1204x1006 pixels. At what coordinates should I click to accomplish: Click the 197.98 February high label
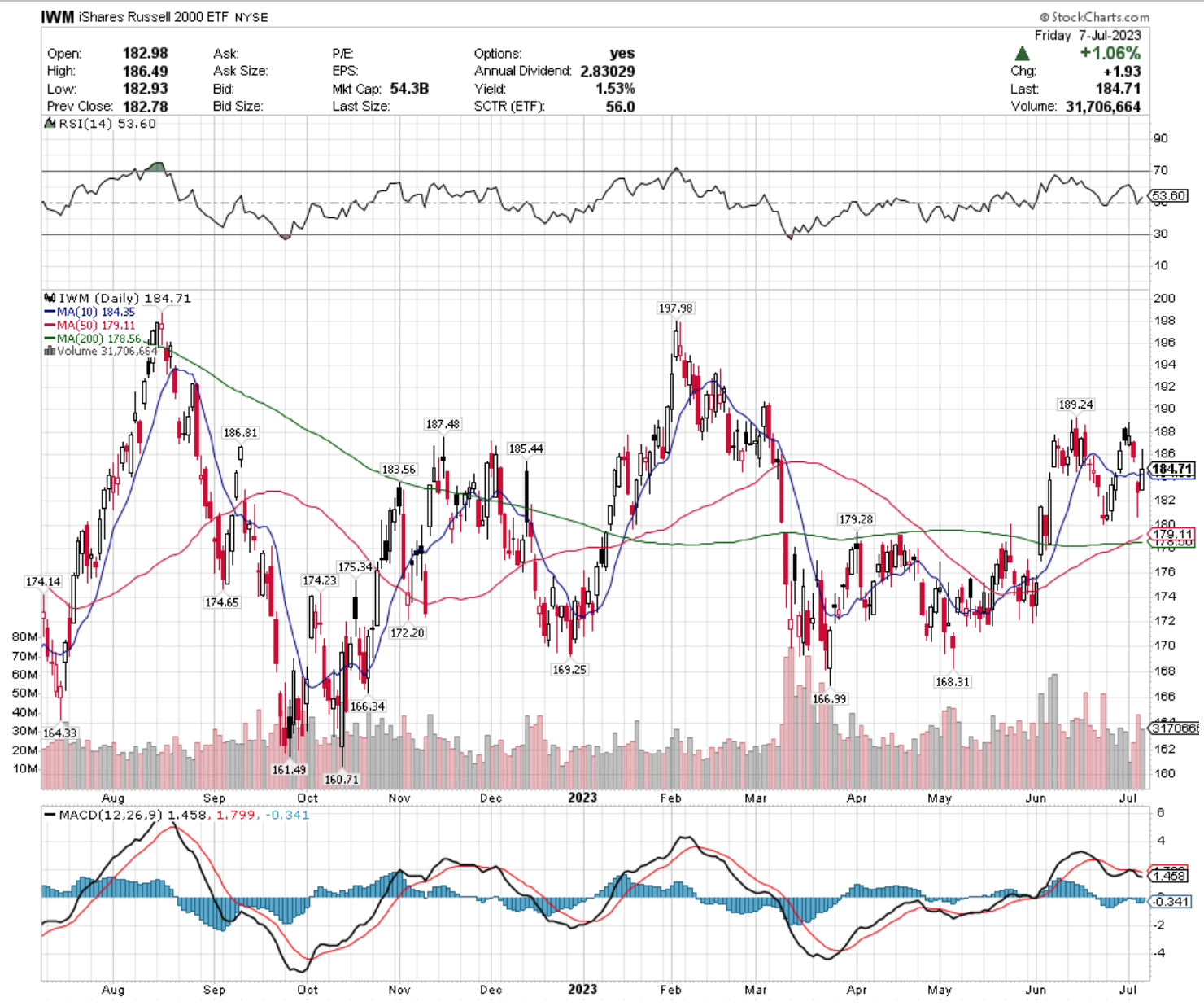676,308
